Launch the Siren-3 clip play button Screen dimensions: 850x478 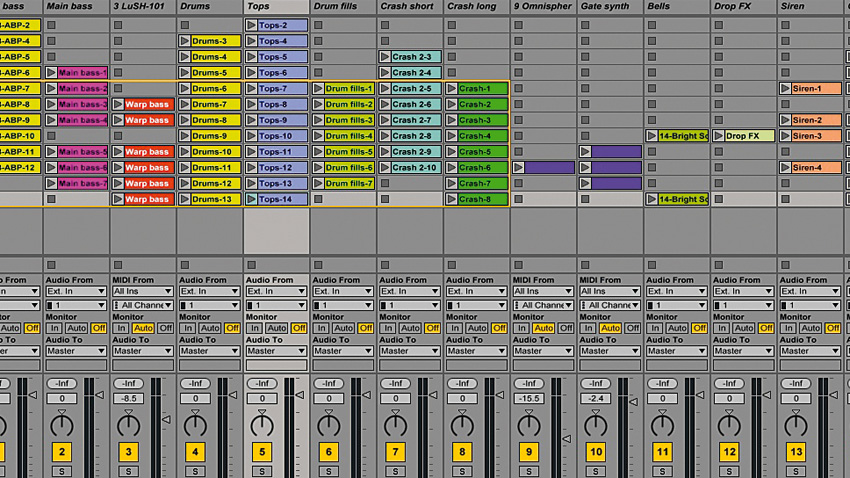pos(785,135)
